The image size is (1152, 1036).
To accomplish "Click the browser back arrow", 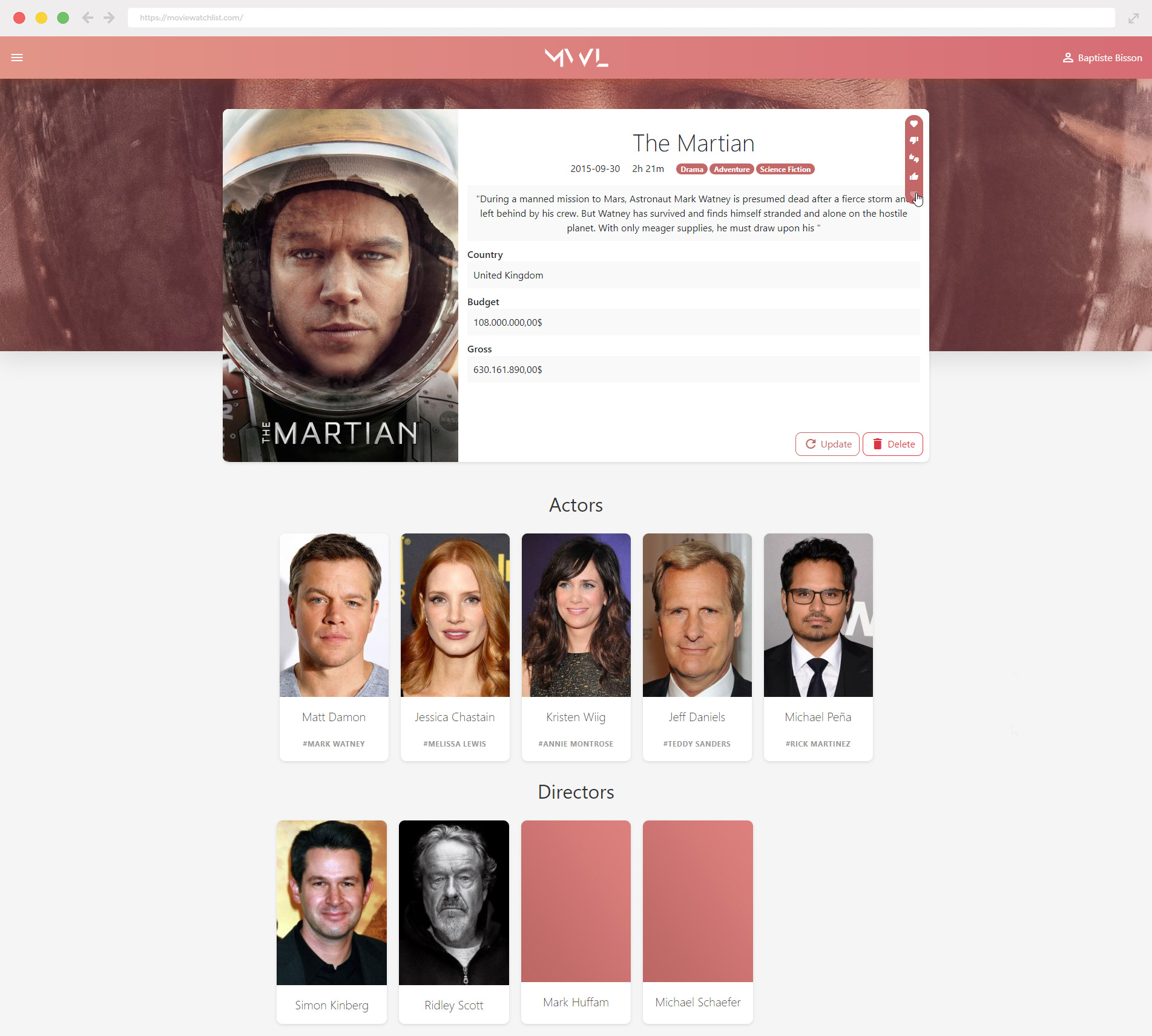I will pos(88,18).
